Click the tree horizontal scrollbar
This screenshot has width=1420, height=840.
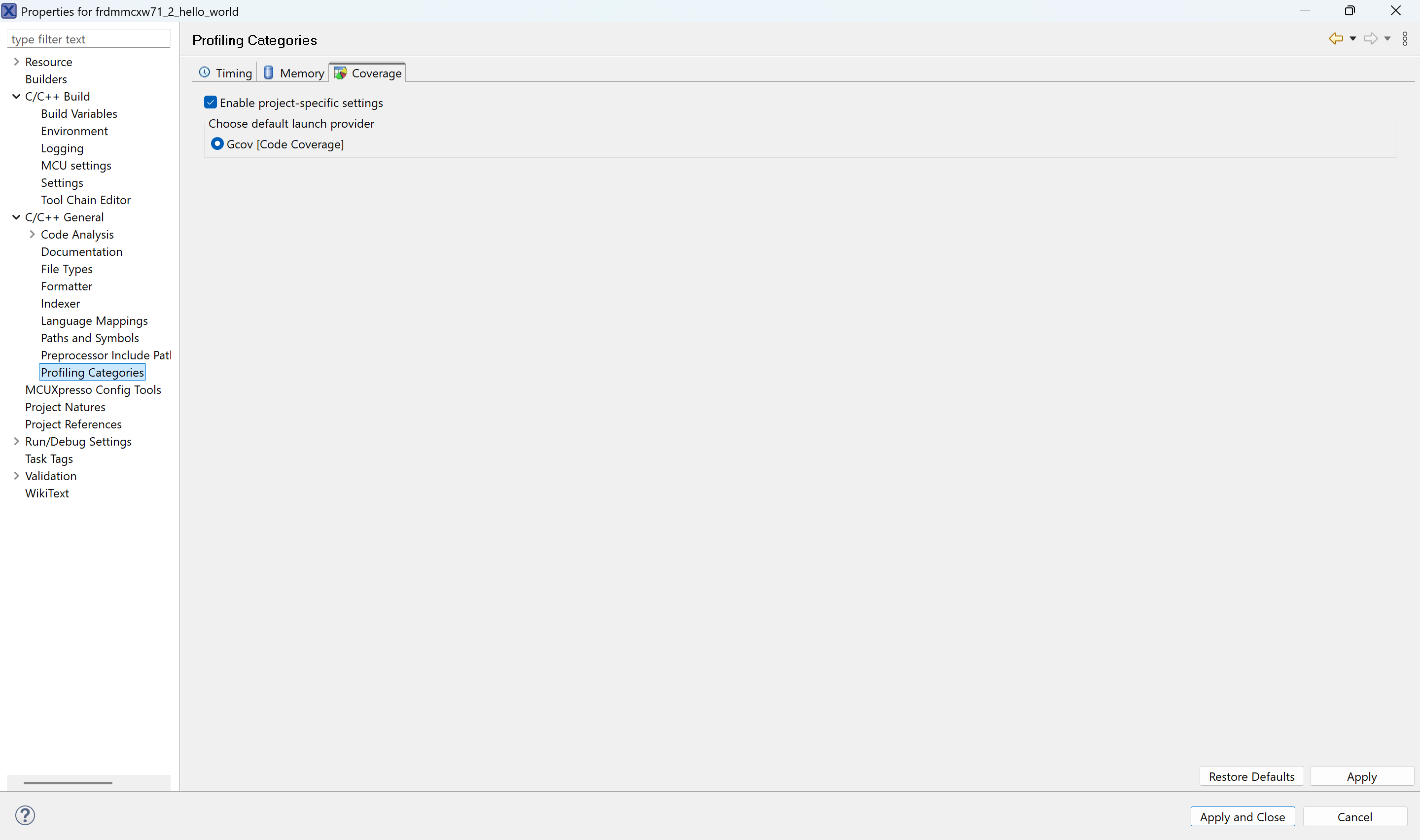pyautogui.click(x=68, y=783)
